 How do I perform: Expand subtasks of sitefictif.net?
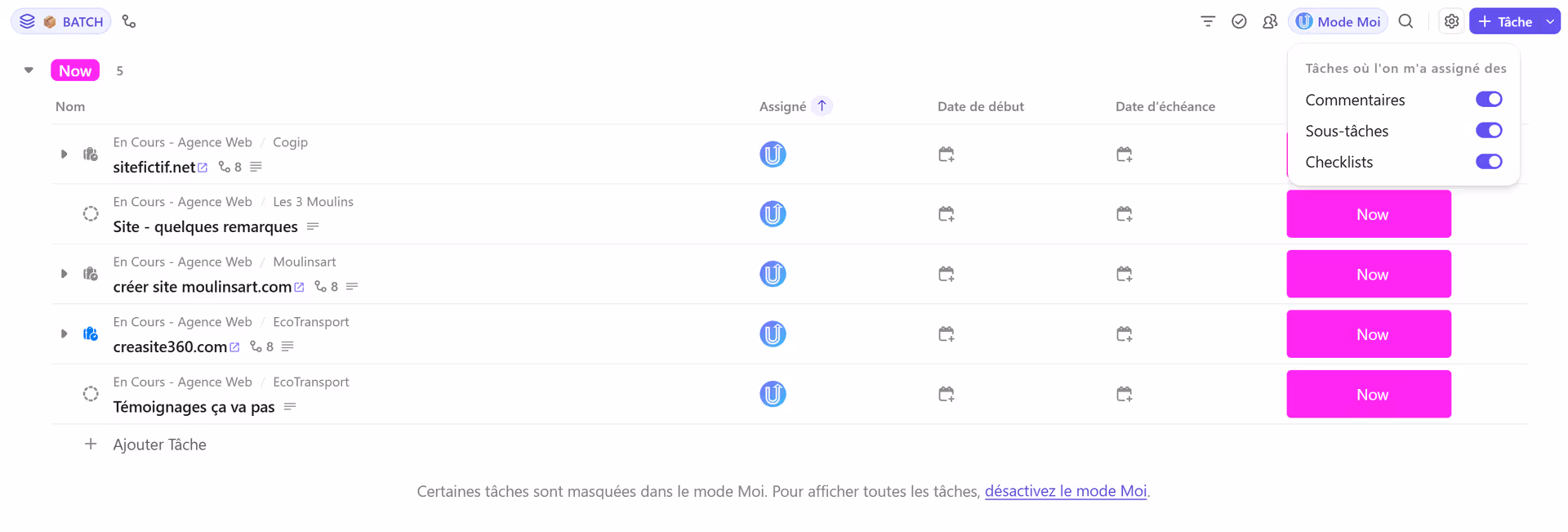(x=64, y=154)
